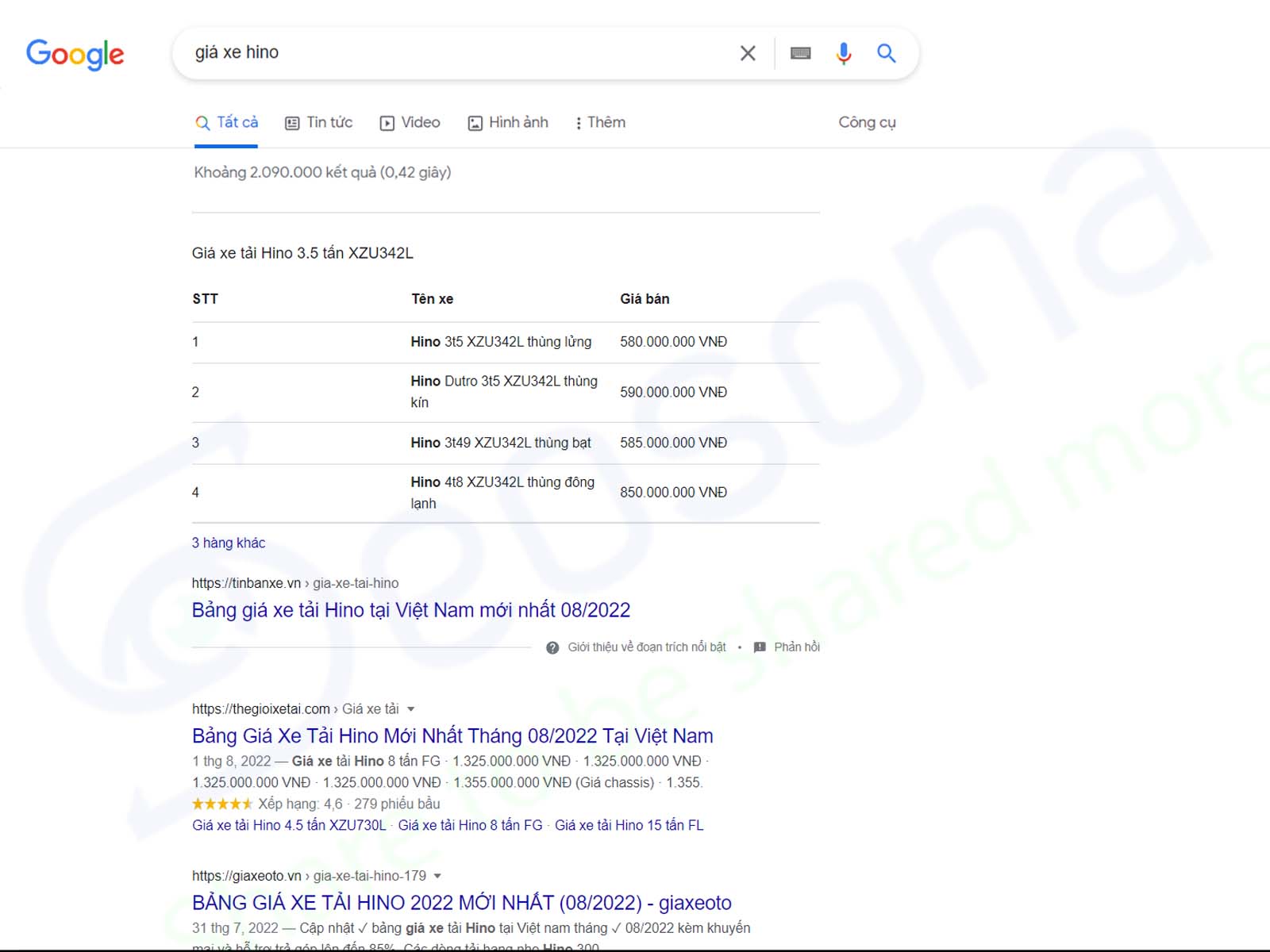Expand 3 hàng khác table rows
Image resolution: width=1270 pixels, height=952 pixels.
[229, 543]
